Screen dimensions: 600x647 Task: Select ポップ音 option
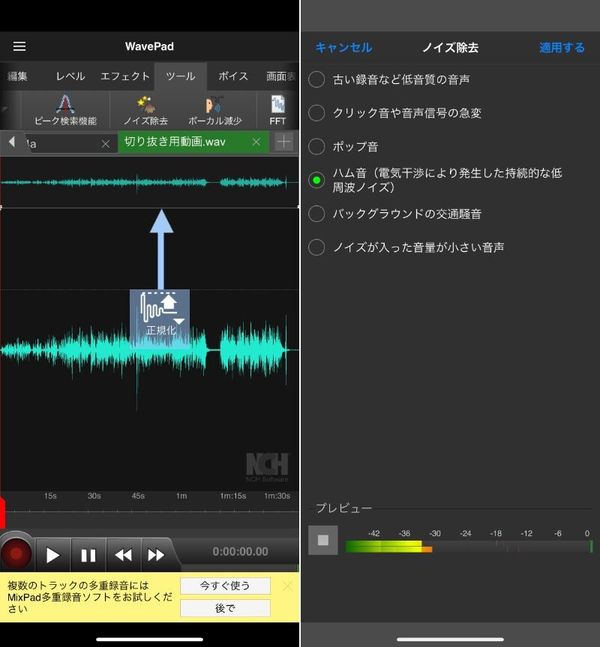coord(343,146)
